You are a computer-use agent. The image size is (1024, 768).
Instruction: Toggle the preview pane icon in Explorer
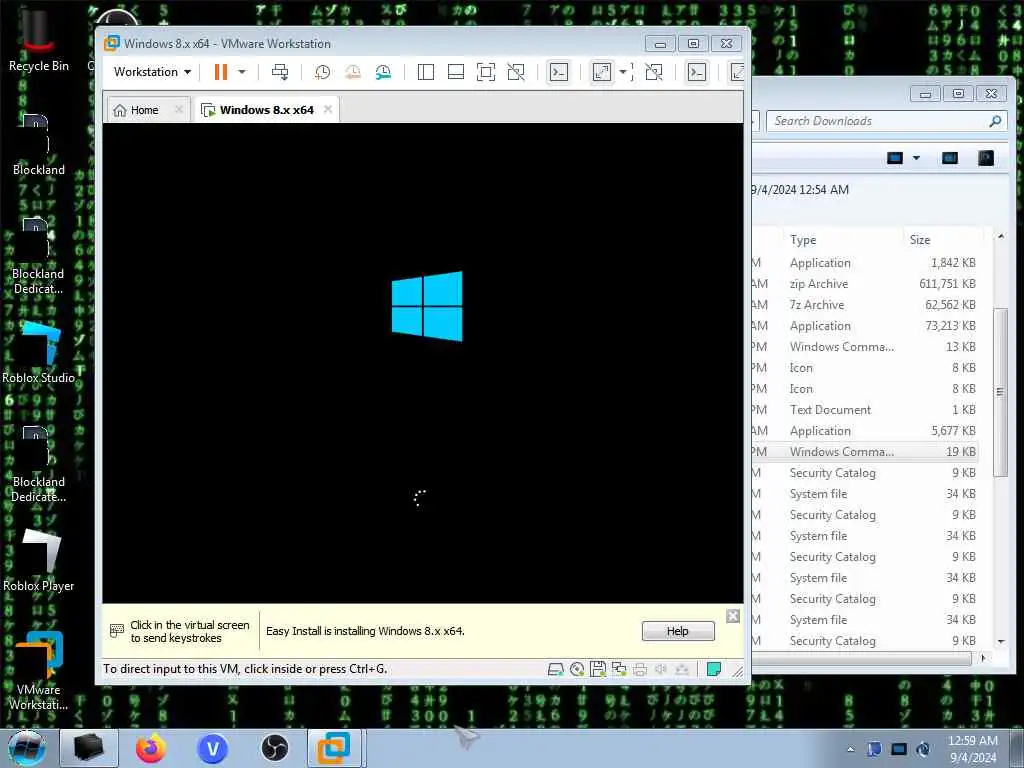(950, 158)
